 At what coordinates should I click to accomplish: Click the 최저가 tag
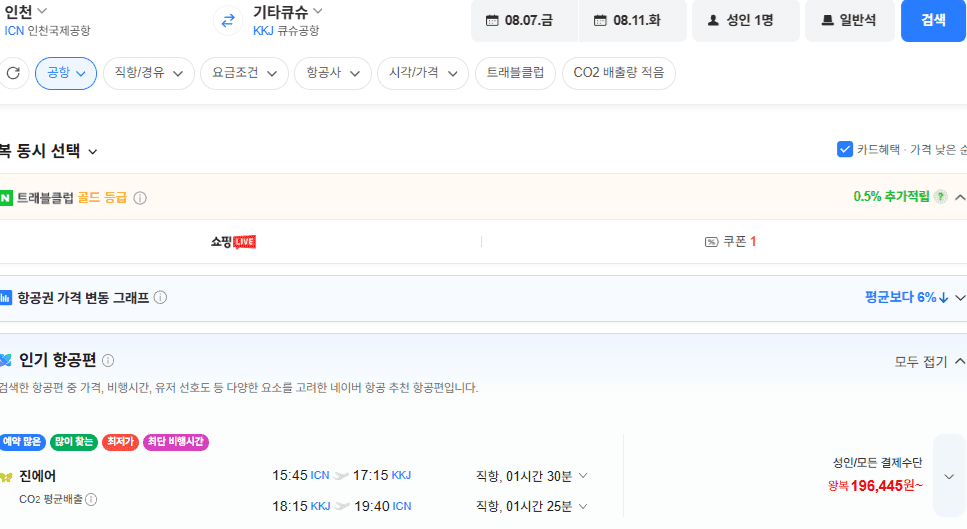point(120,441)
